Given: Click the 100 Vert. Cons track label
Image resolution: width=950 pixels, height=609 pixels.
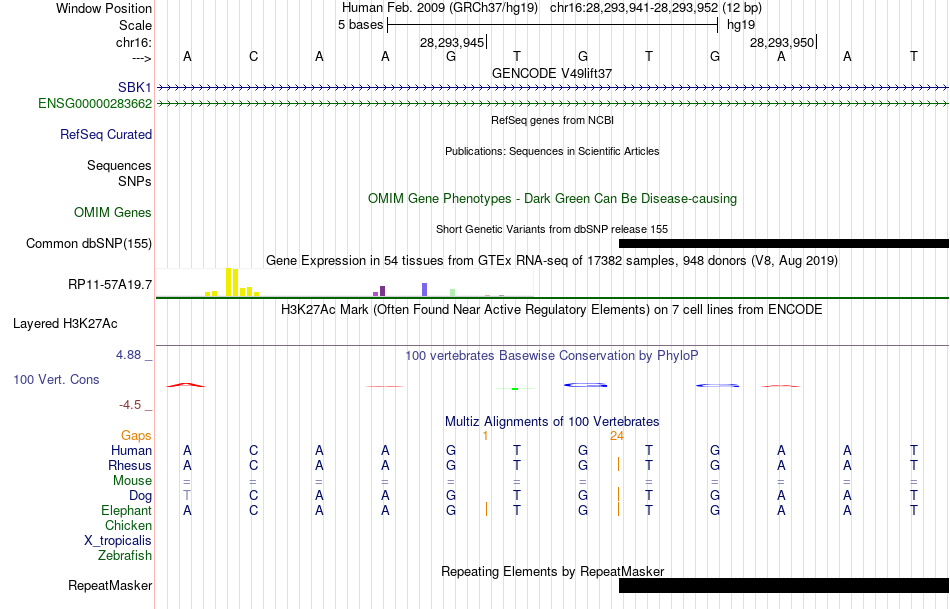Looking at the screenshot, I should pos(56,379).
